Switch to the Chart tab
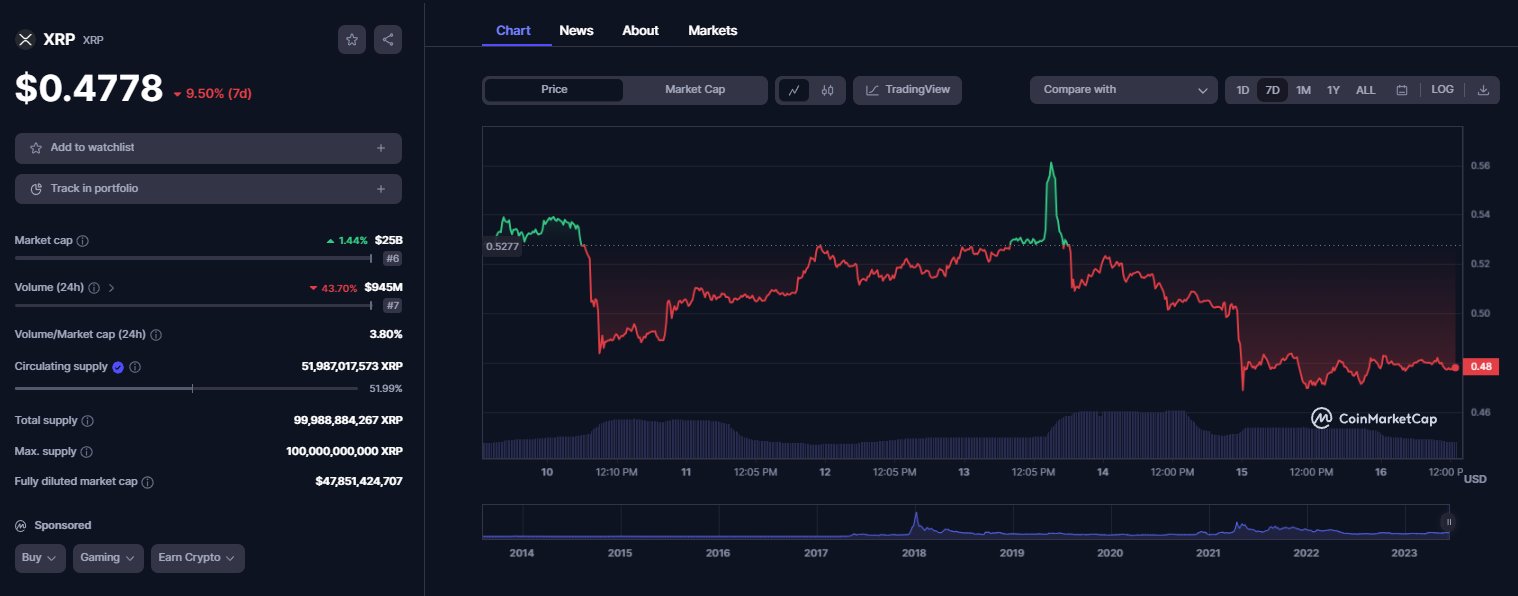This screenshot has height=596, width=1518. click(513, 31)
